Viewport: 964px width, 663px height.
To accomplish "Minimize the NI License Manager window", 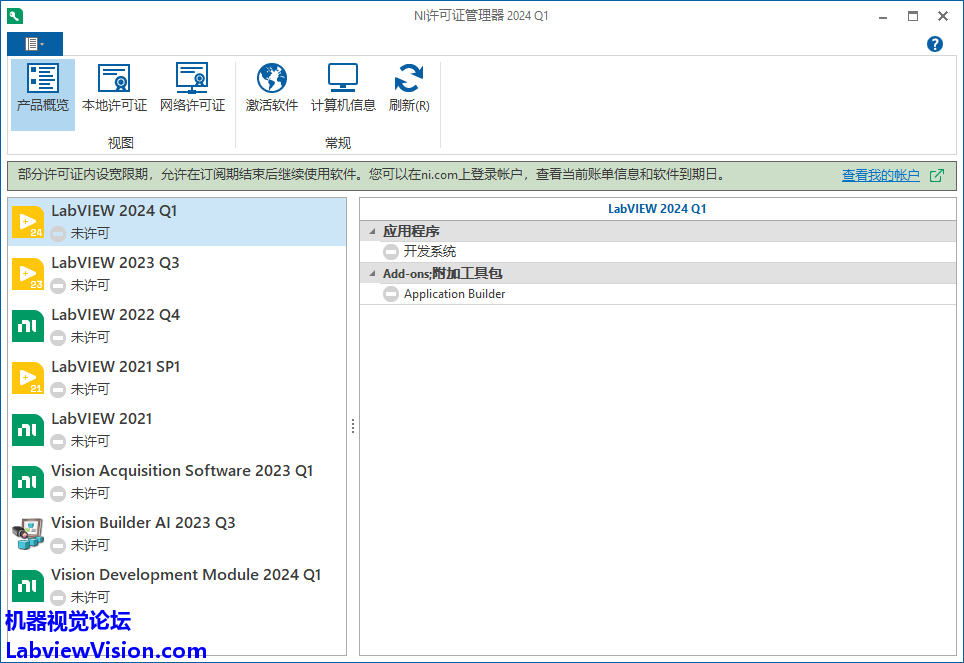I will [883, 17].
